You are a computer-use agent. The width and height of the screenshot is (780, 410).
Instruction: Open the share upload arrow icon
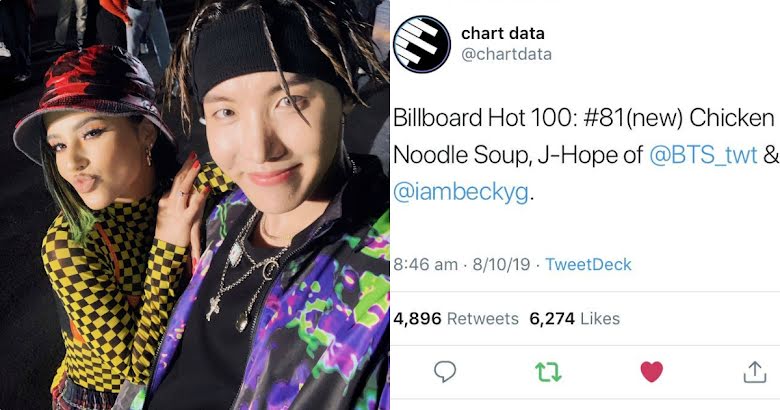pos(755,372)
